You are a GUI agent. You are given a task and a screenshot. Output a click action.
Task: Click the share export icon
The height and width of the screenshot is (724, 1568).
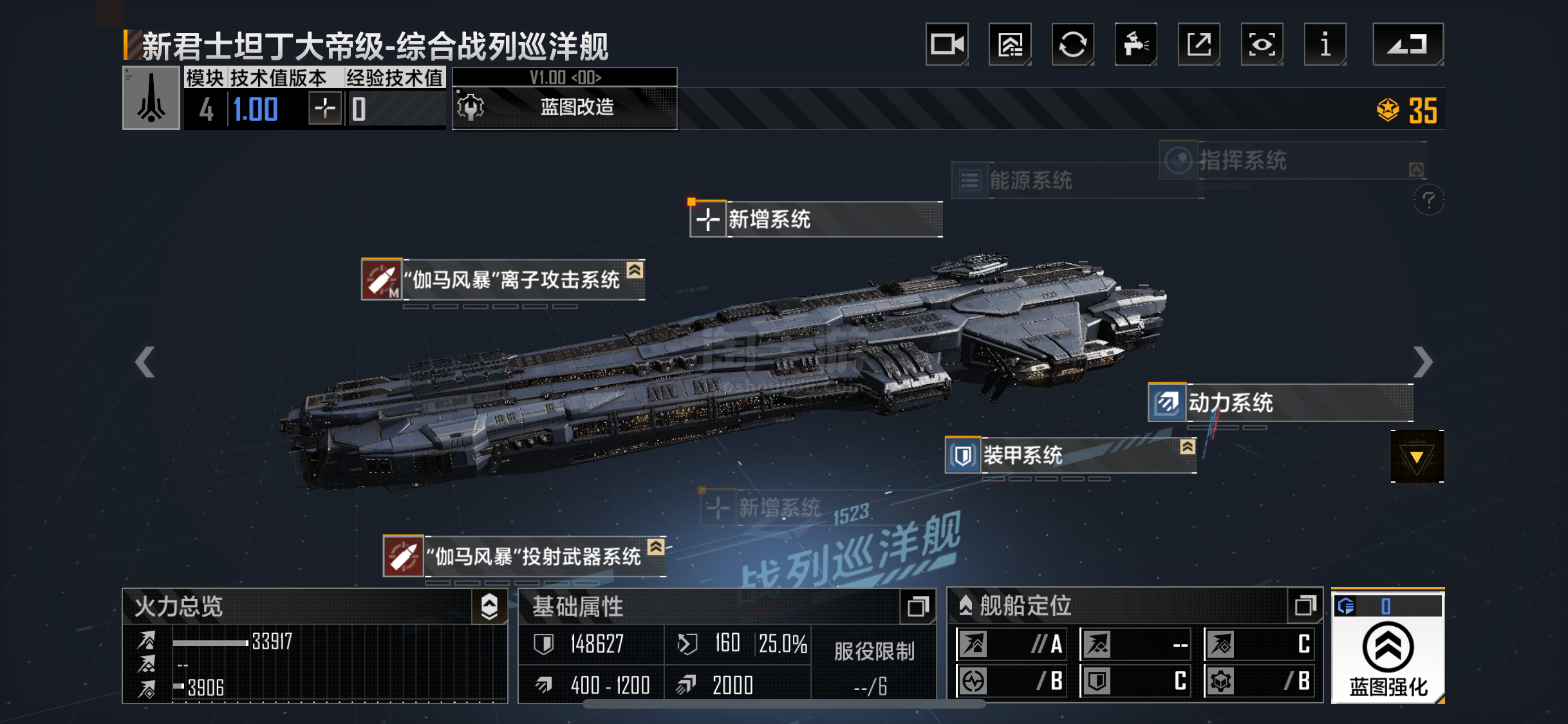coord(1199,44)
